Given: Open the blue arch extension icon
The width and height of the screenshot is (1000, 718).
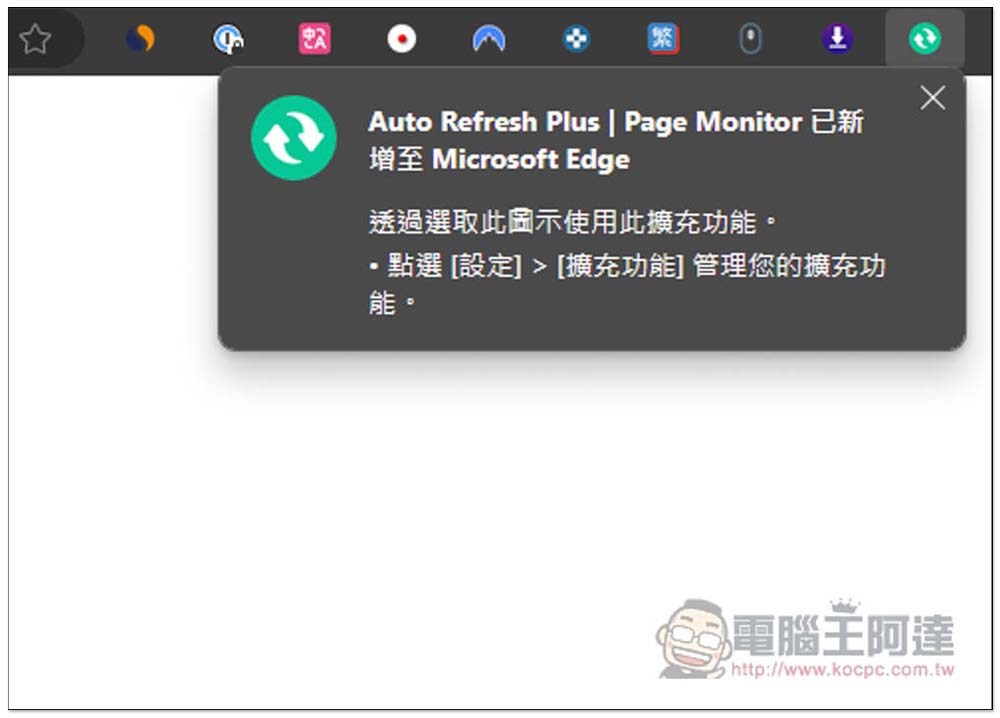Looking at the screenshot, I should click(489, 39).
